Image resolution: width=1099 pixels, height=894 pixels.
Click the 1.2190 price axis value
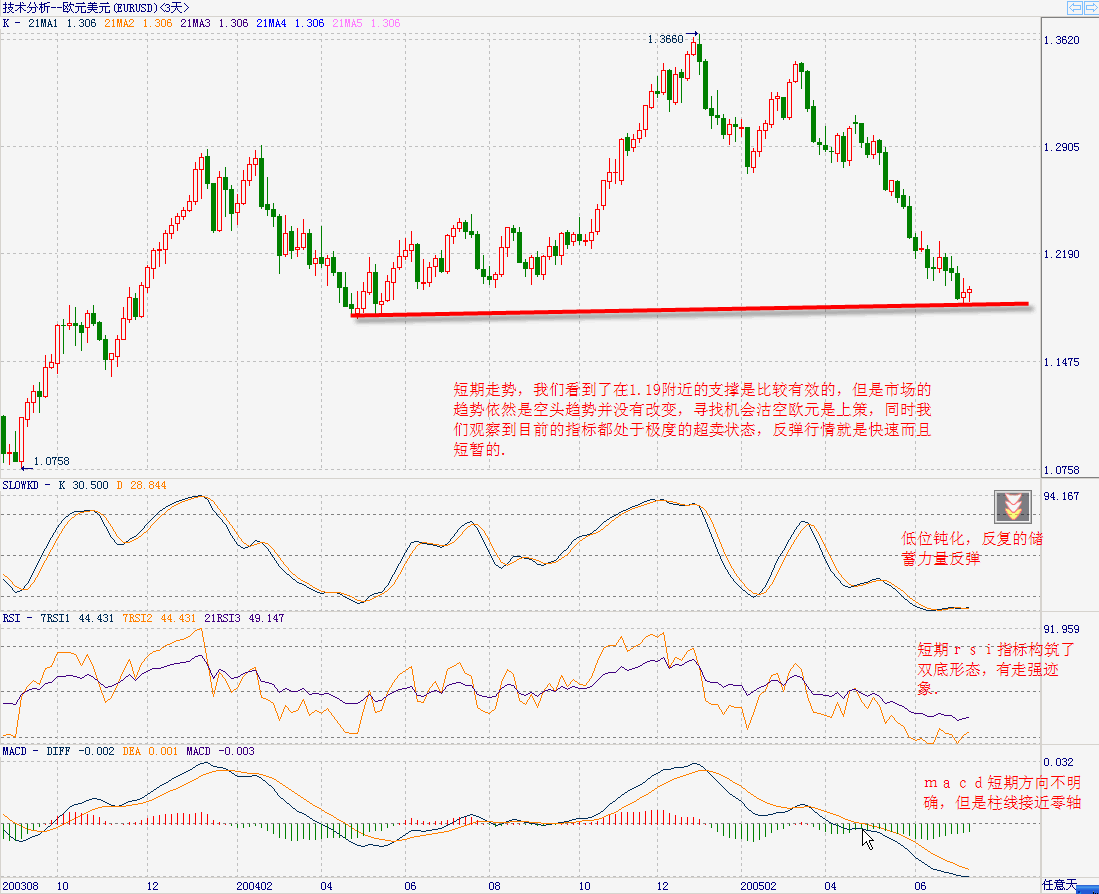coord(1061,254)
